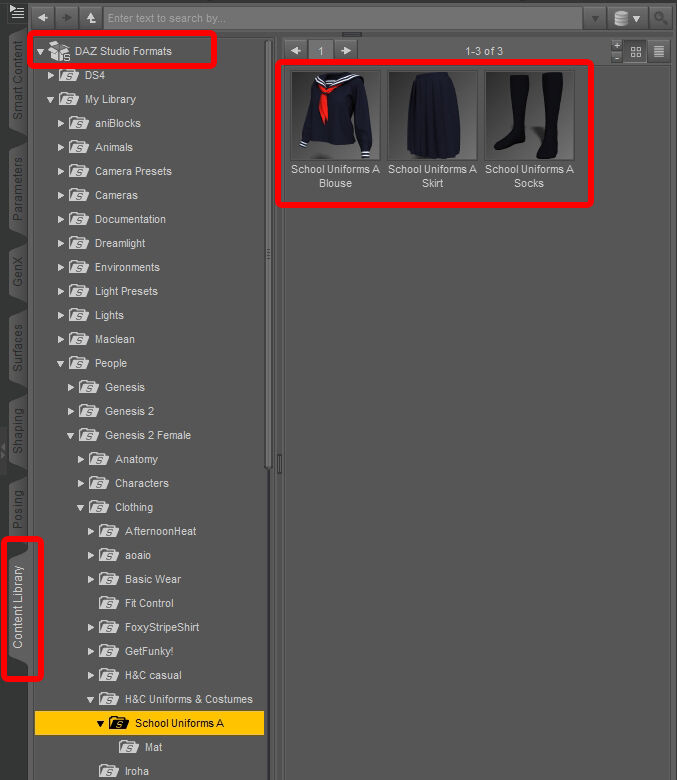Go to next results page
The height and width of the screenshot is (780, 677).
[x=346, y=51]
